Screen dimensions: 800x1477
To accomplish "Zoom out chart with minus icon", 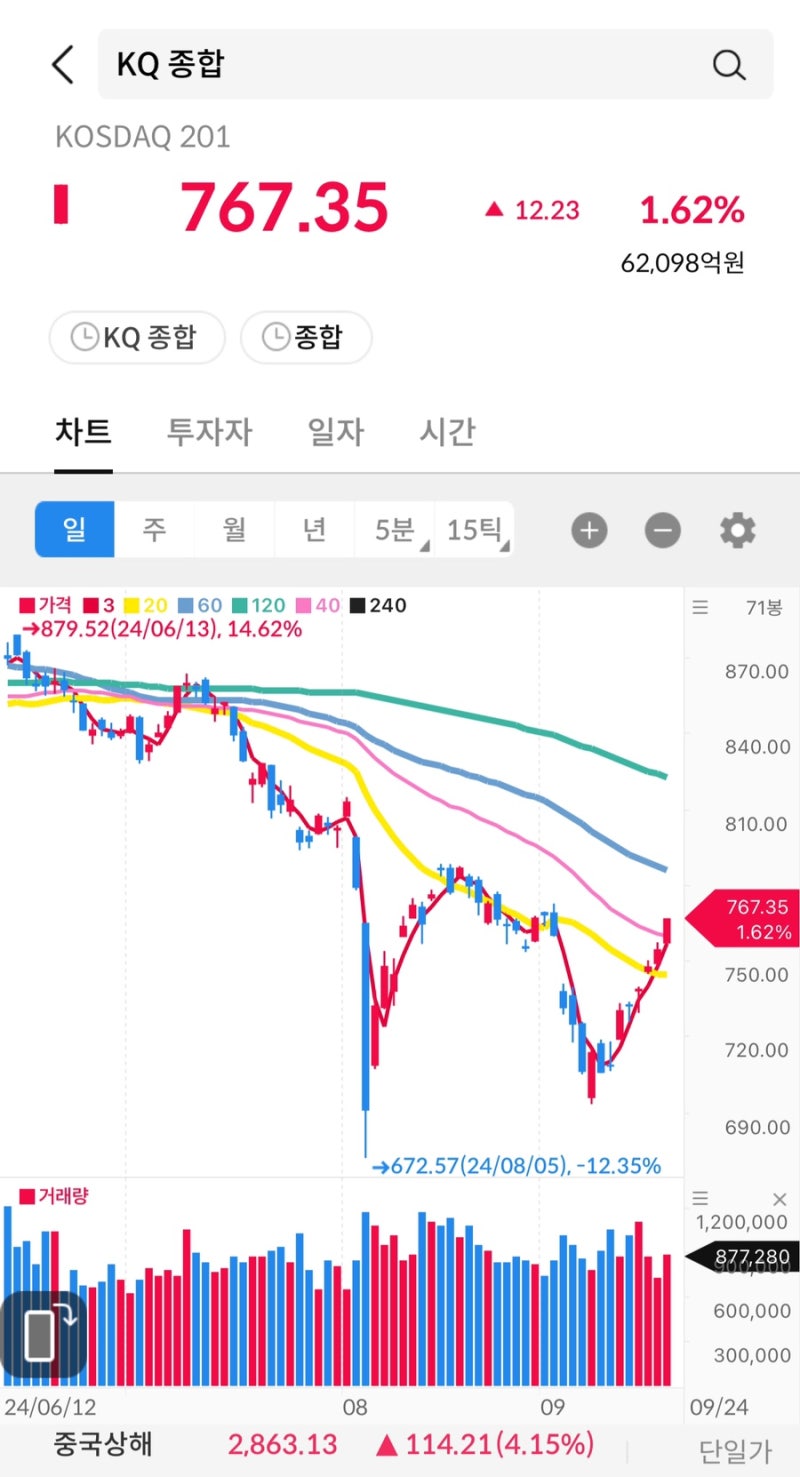I will point(662,530).
